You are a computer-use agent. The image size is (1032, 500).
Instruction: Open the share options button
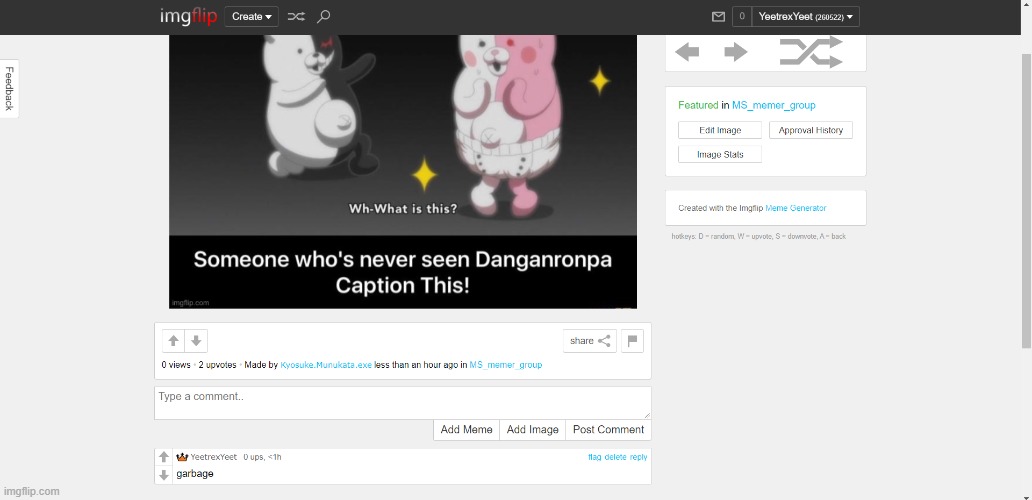pos(590,341)
